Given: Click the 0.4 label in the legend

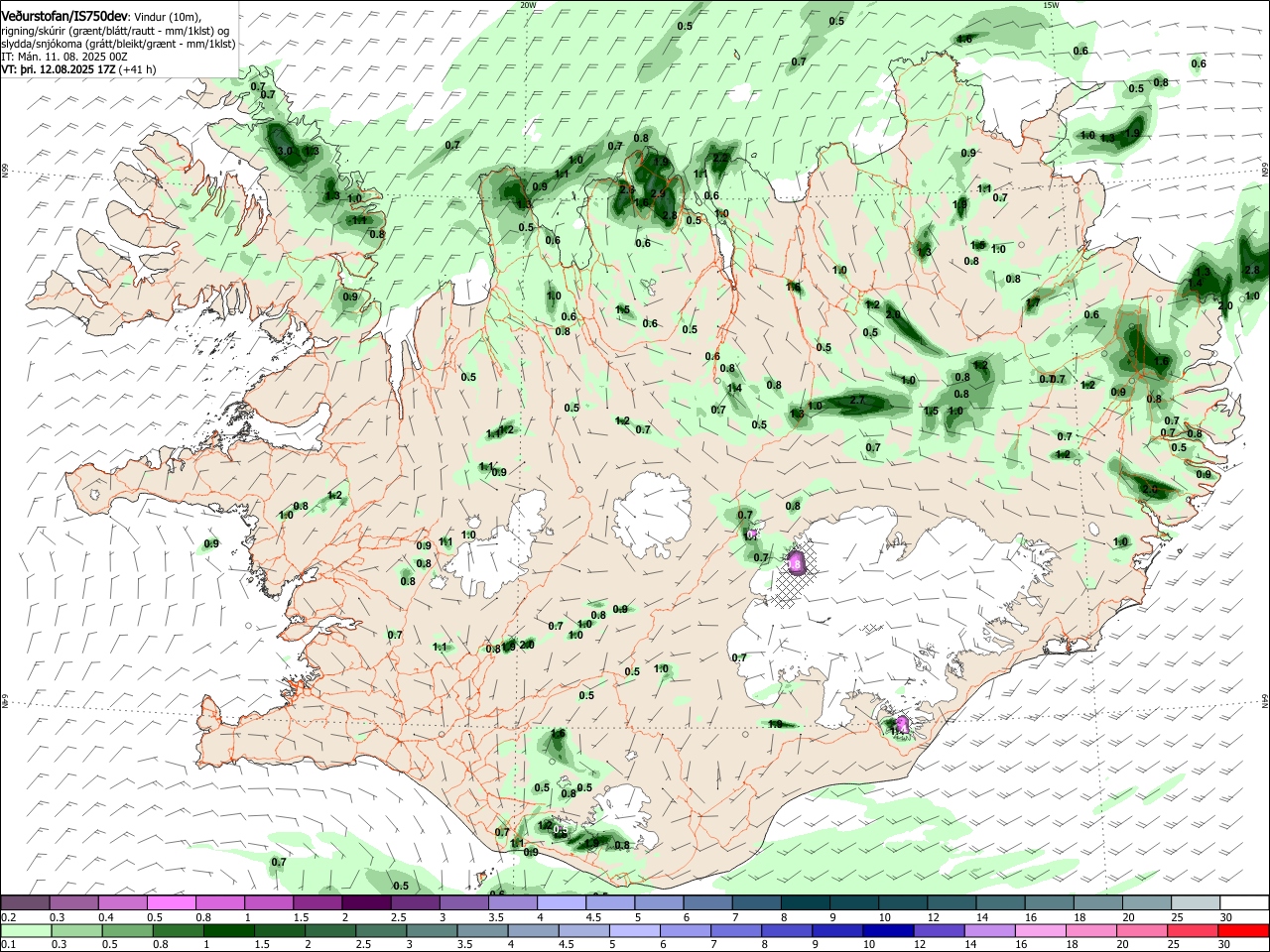Looking at the screenshot, I should [106, 917].
